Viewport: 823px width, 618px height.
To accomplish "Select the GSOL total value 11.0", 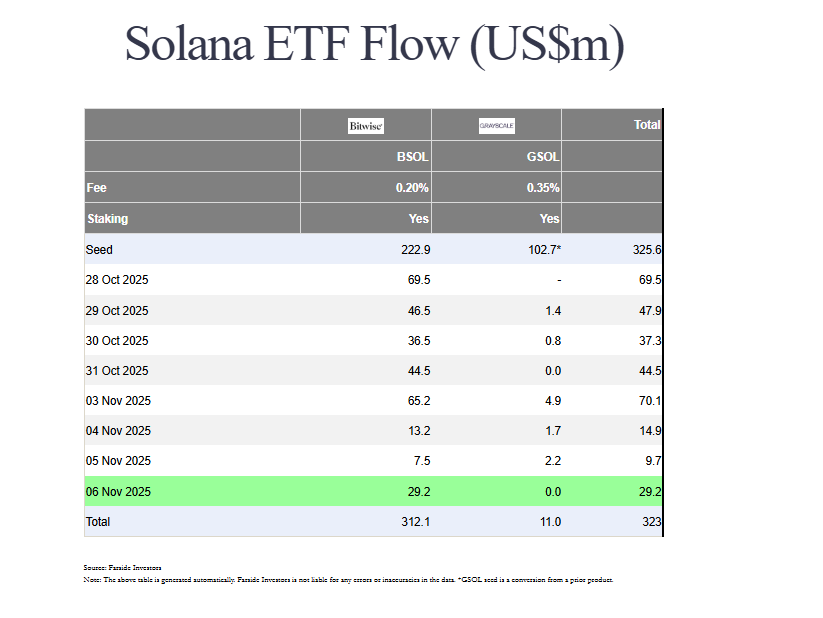I will (549, 522).
